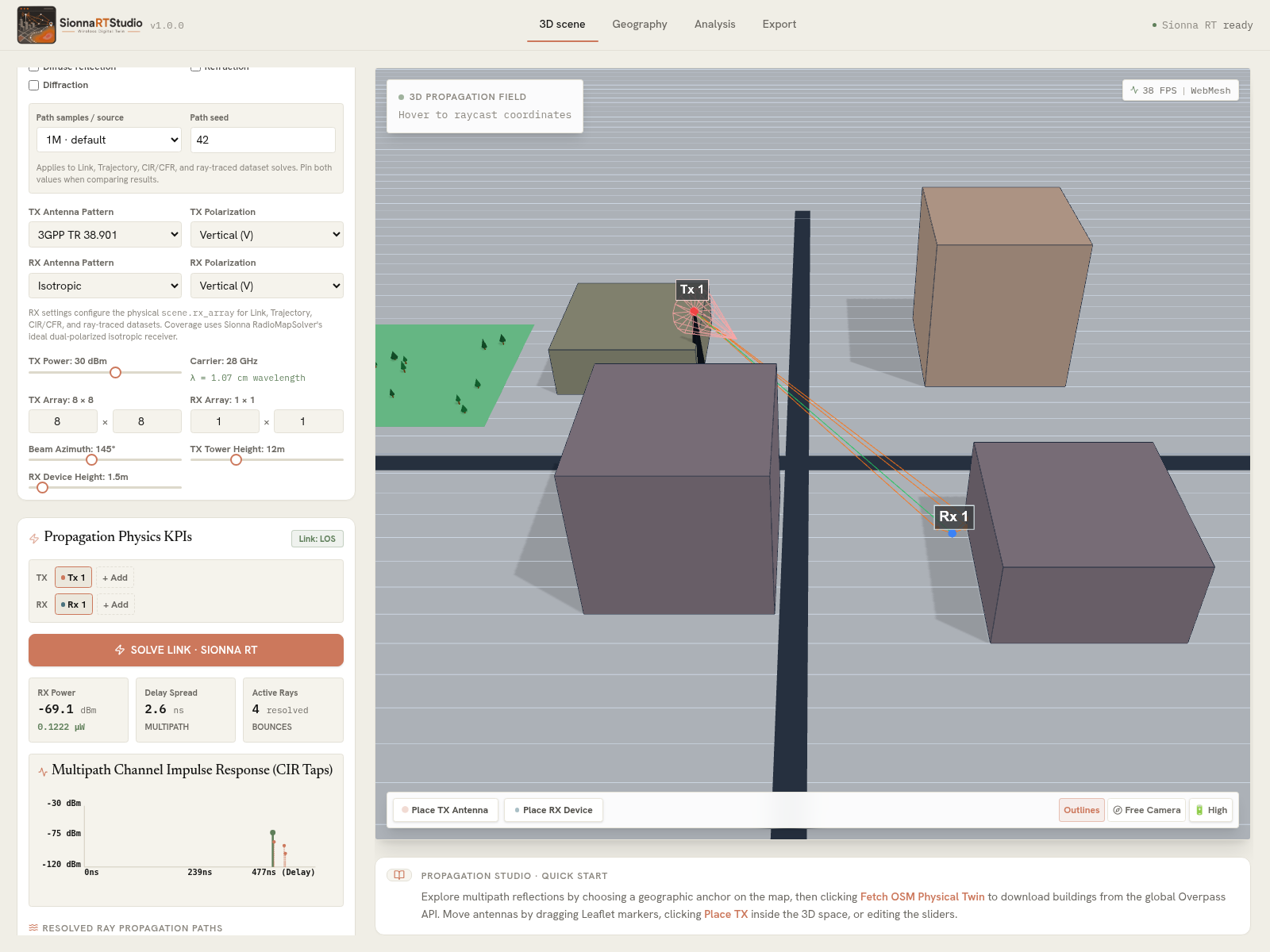This screenshot has height=952, width=1270.
Task: Click green dot beside 3D Propagation Field
Action: [x=401, y=97]
